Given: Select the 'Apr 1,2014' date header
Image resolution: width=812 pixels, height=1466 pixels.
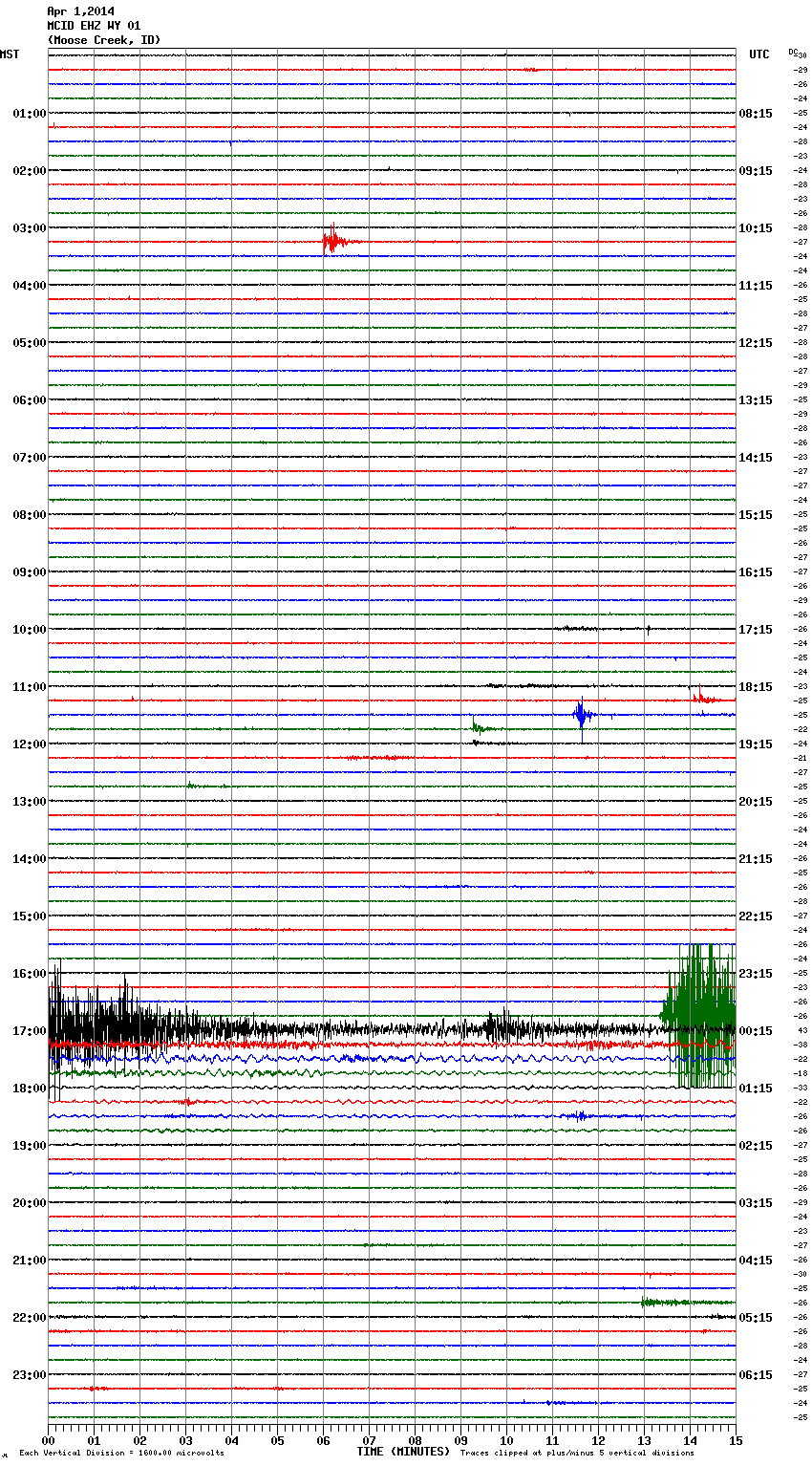Looking at the screenshot, I should click(x=80, y=11).
